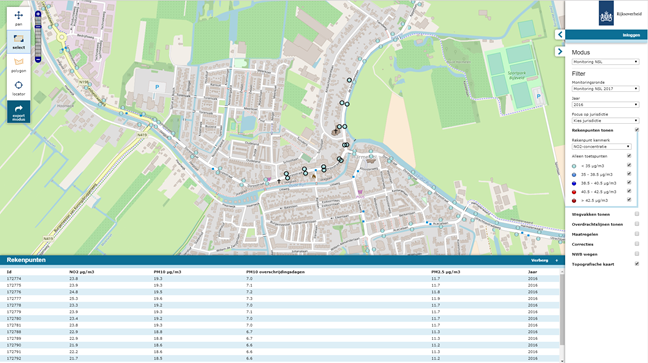This screenshot has height=363, width=648.
Task: Switch to export modus
Action: click(x=19, y=112)
